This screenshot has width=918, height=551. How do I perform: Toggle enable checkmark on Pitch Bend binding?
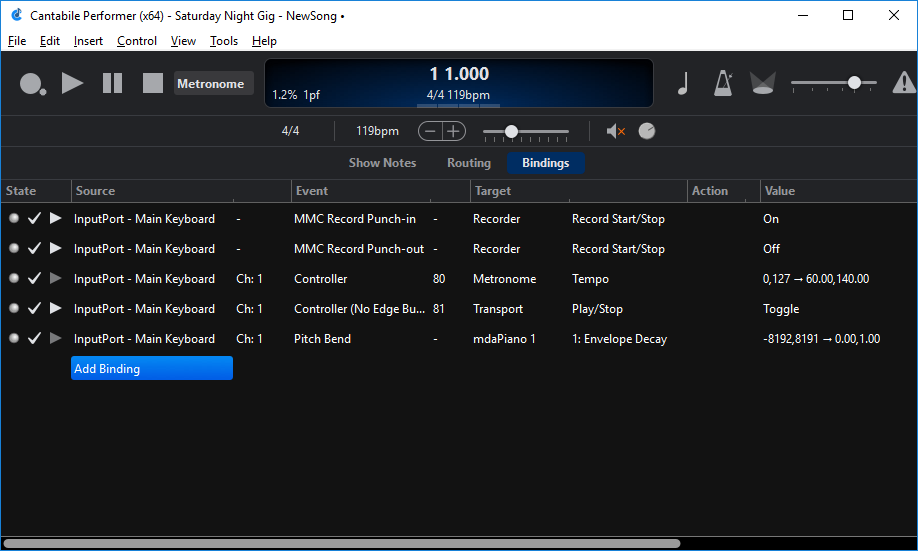(34, 338)
